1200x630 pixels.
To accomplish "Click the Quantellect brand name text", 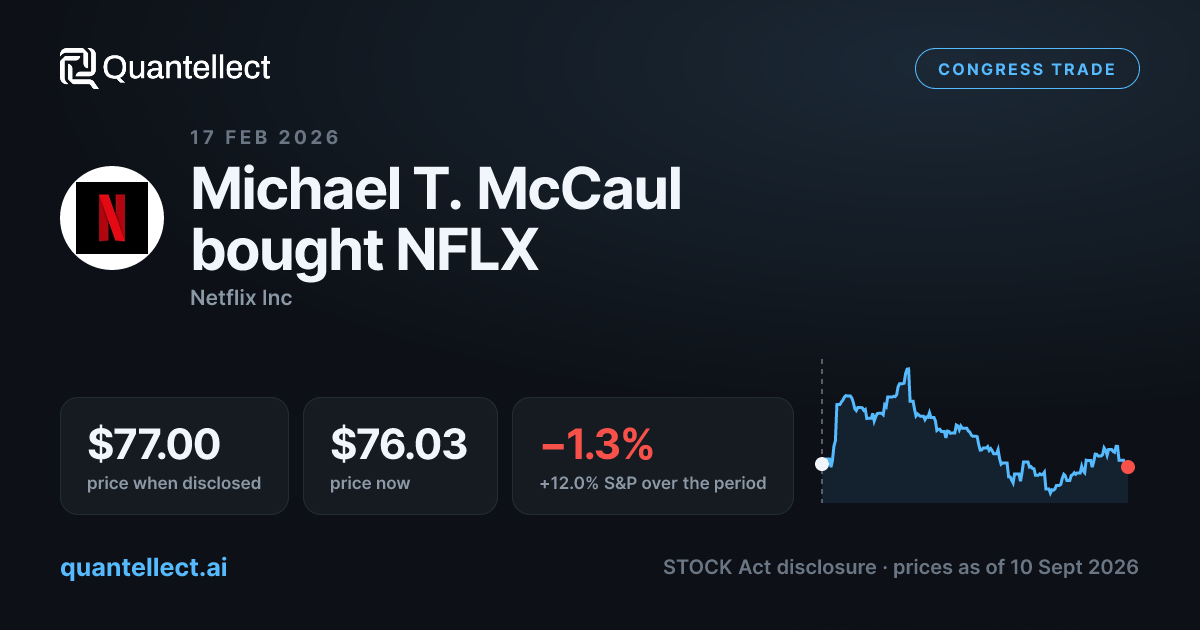I will [x=187, y=68].
